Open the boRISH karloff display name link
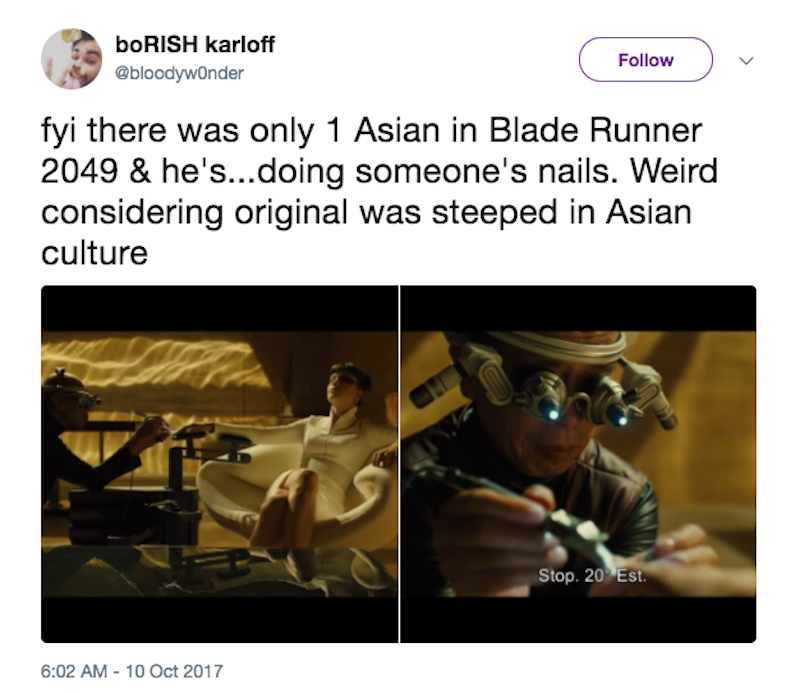800x693 pixels. tap(195, 44)
